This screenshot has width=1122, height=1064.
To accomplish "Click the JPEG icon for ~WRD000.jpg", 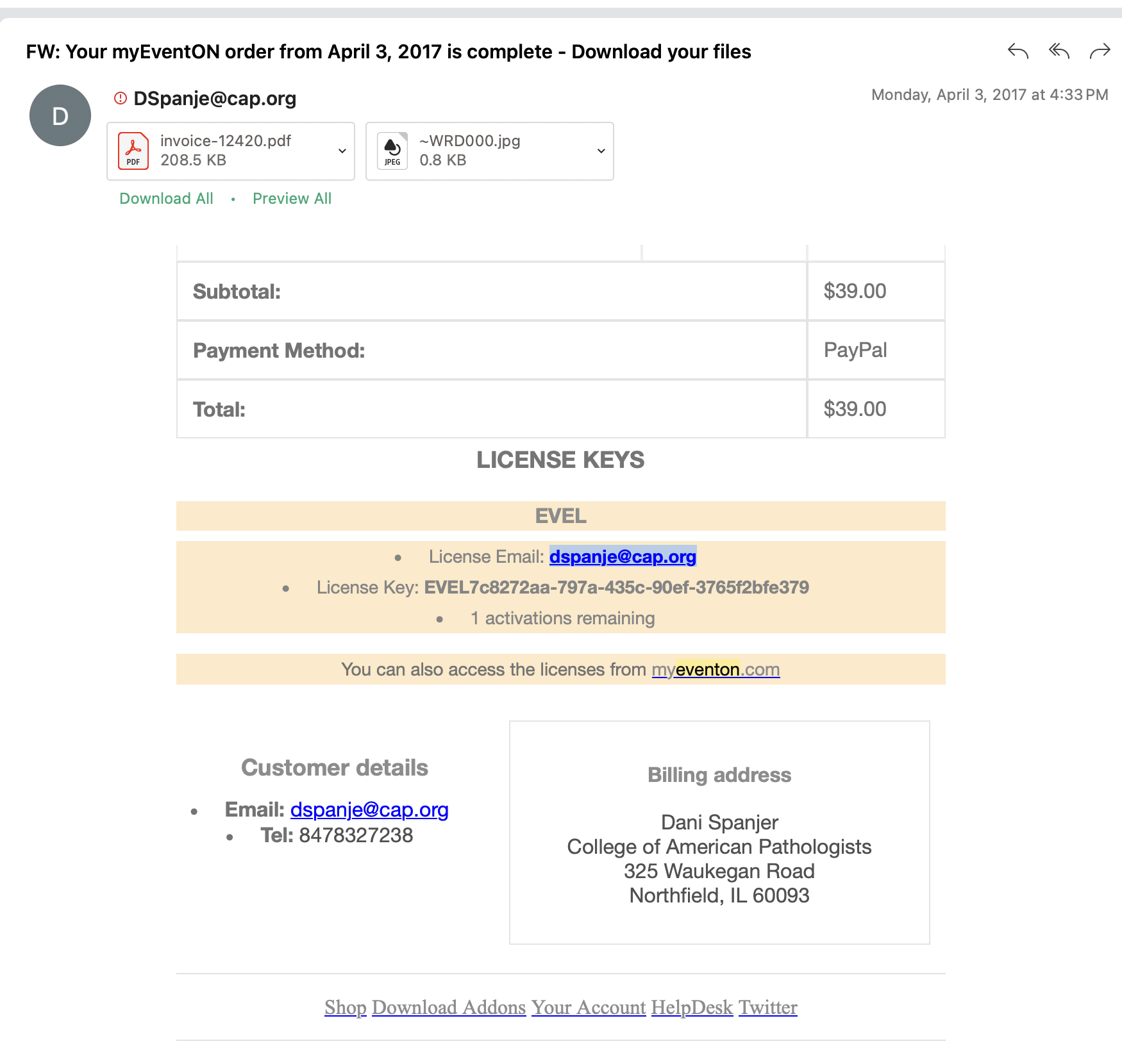I will tap(392, 151).
